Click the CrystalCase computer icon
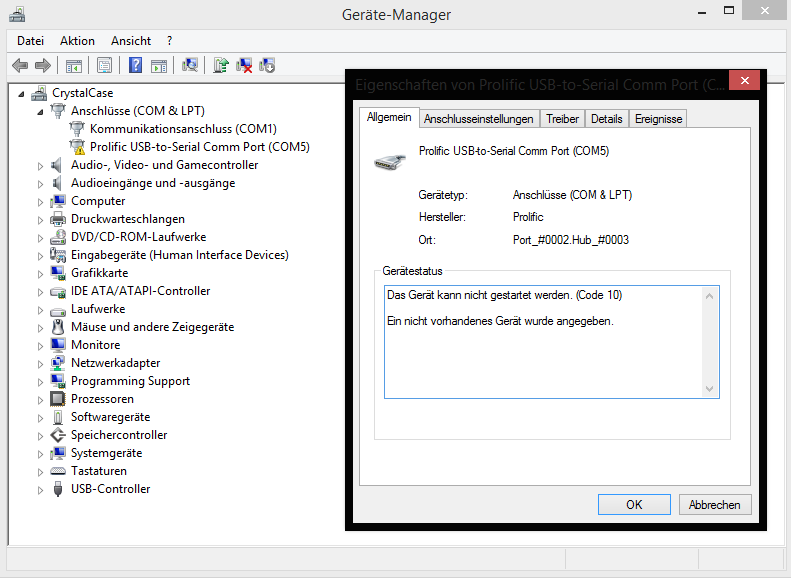This screenshot has height=578, width=791. 39,93
